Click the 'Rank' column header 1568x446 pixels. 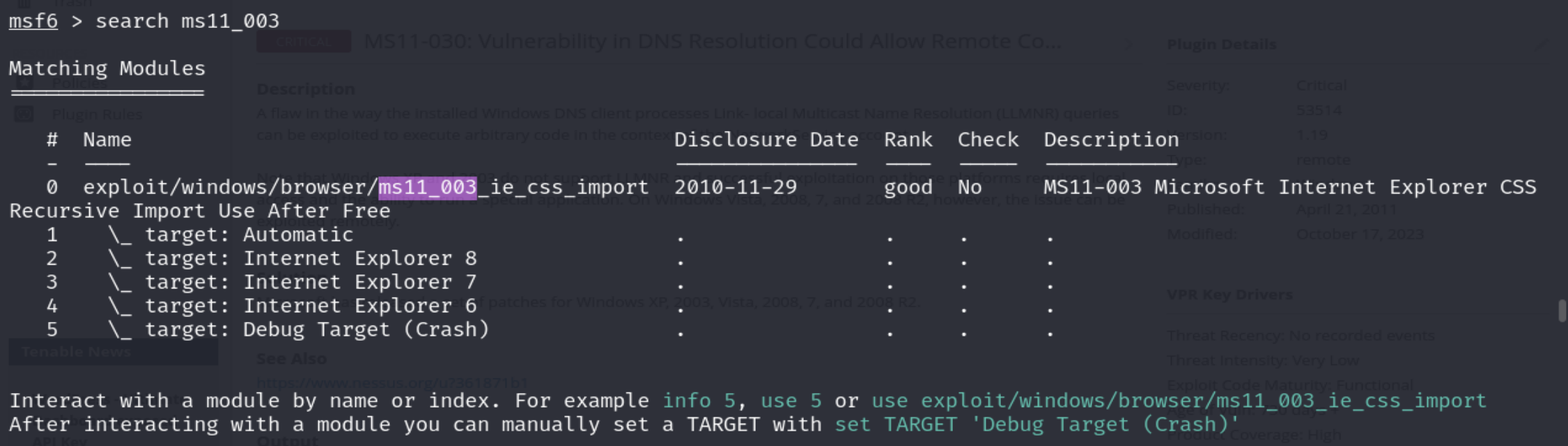(x=908, y=139)
